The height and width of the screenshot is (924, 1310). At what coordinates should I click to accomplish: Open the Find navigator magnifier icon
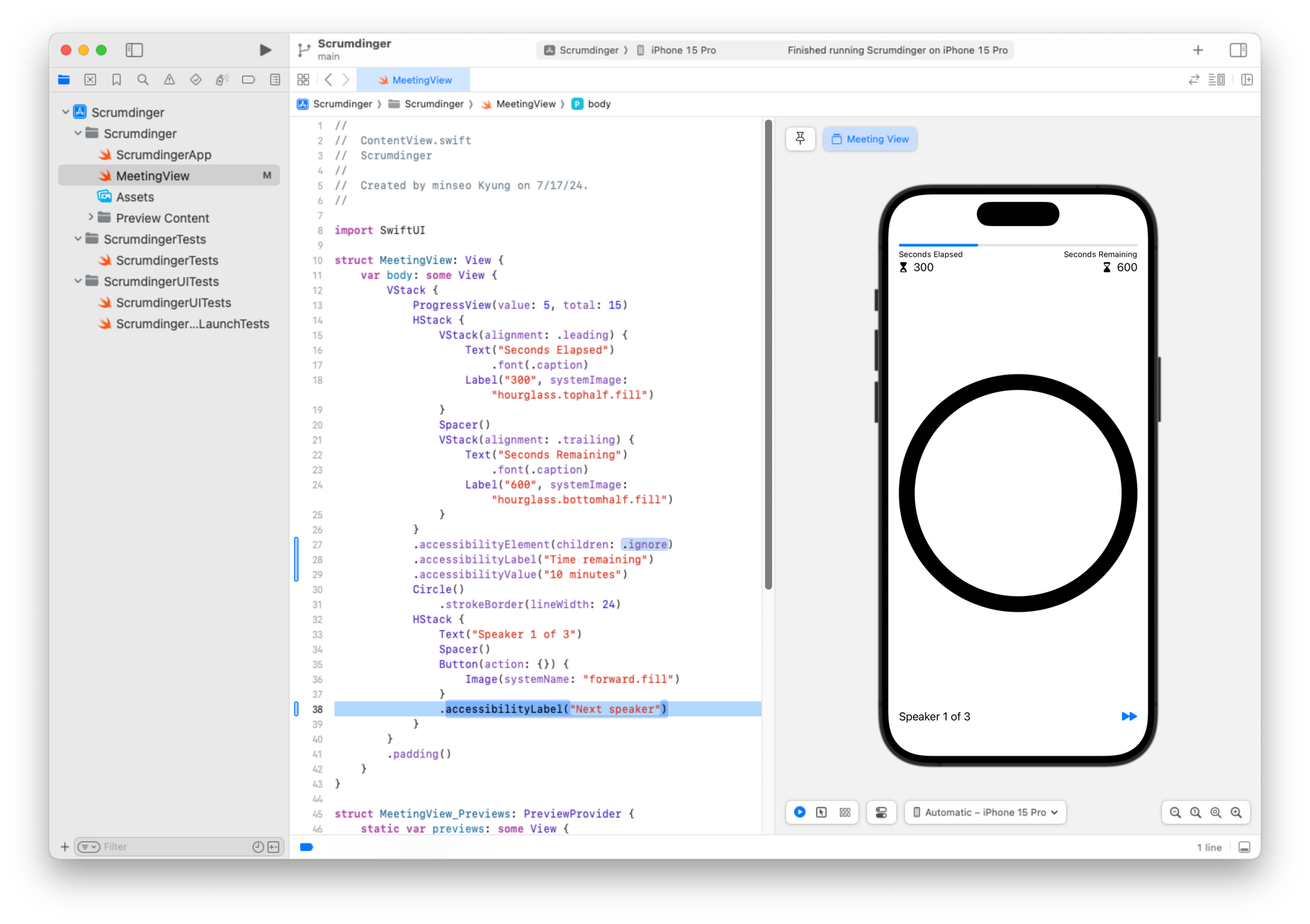click(x=143, y=80)
